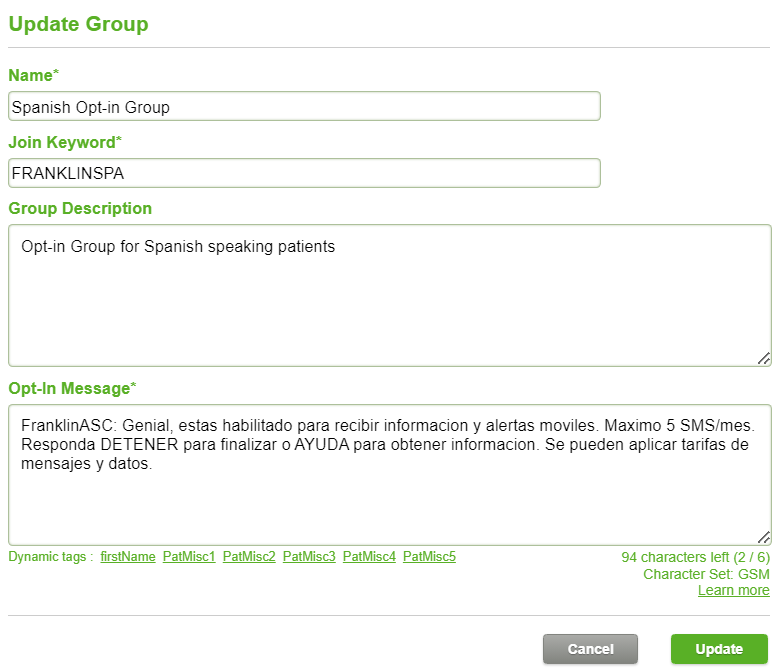The image size is (778, 672).
Task: Click the Cancel button
Action: pyautogui.click(x=590, y=649)
